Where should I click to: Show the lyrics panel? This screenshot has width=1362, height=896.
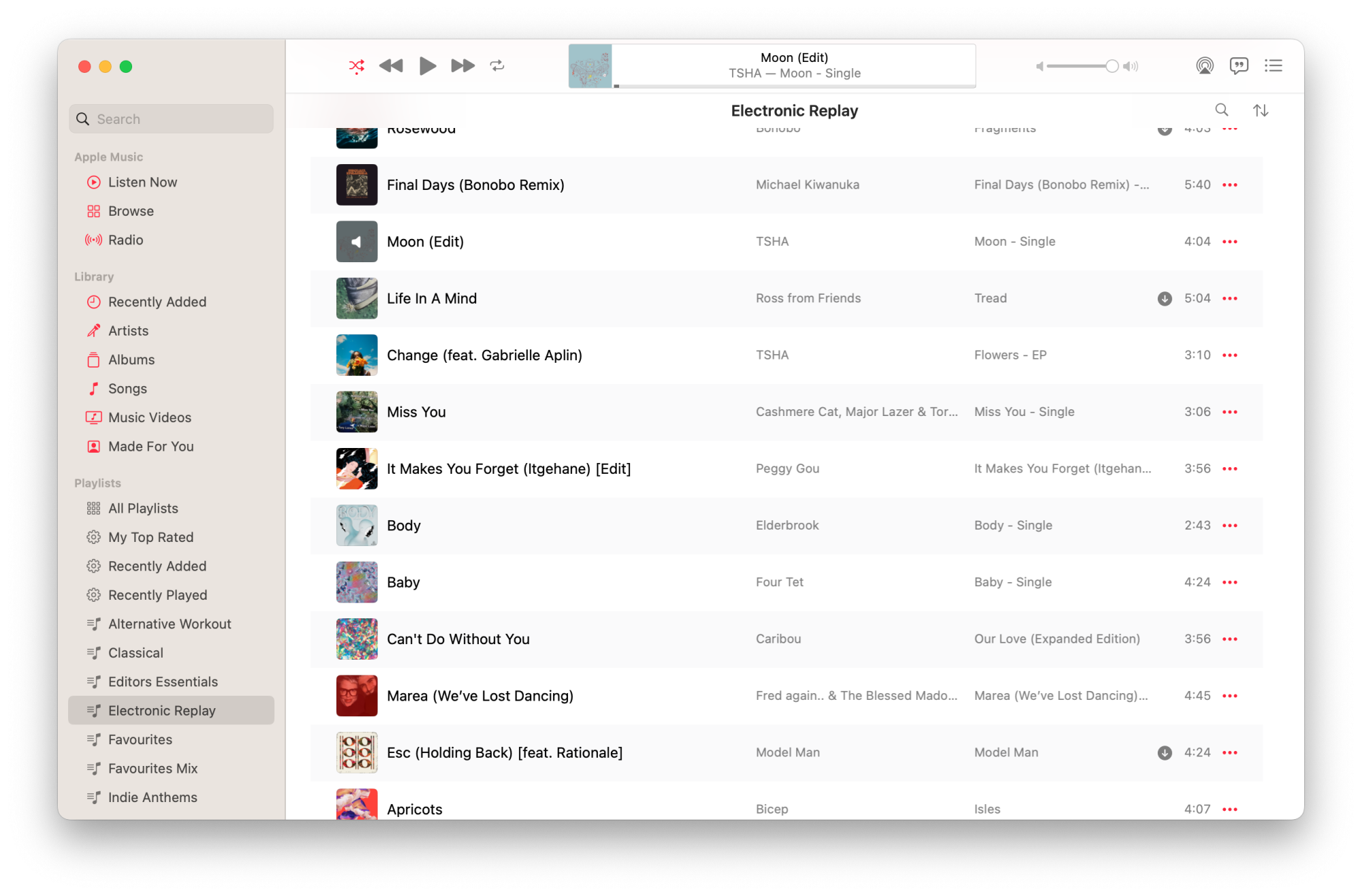click(1239, 66)
